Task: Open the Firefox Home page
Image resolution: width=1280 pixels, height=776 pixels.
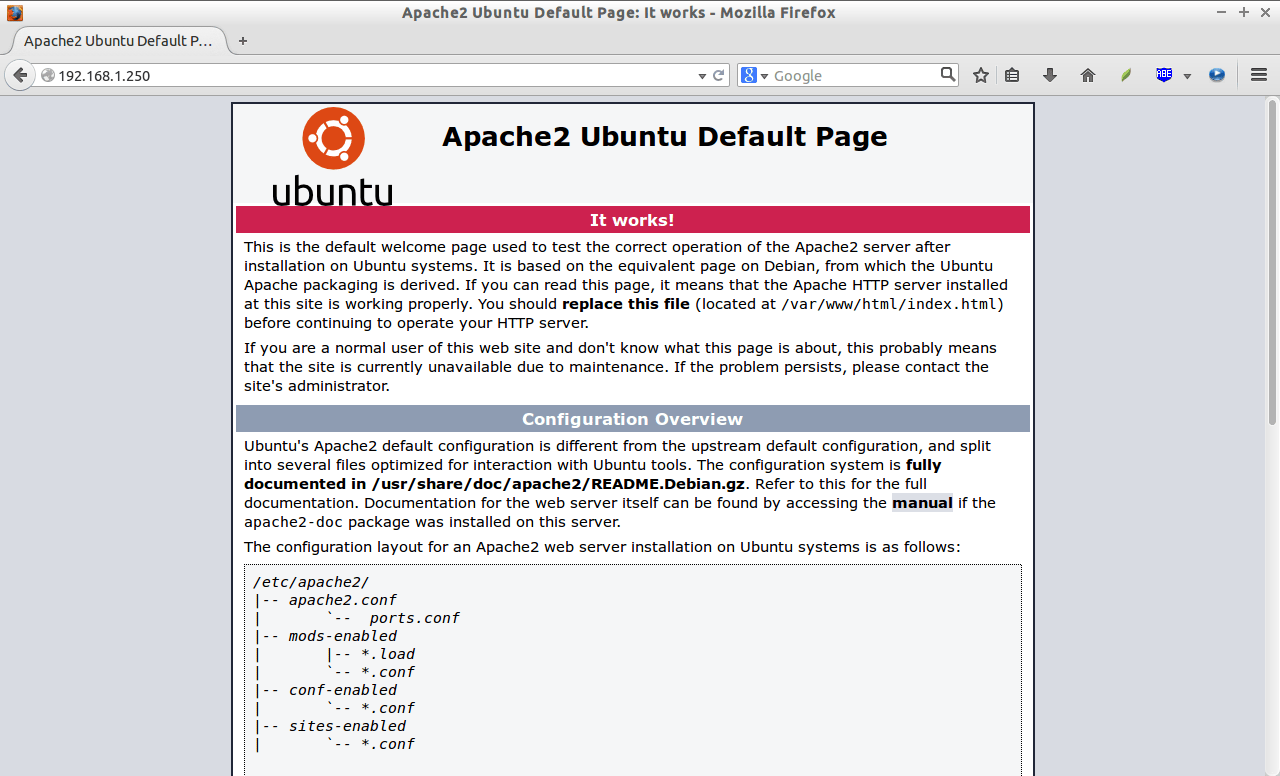Action: 1087,74
